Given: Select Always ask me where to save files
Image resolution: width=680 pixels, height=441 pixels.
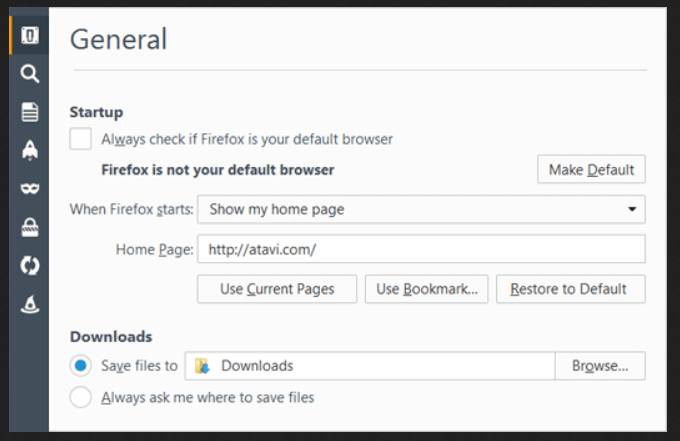Looking at the screenshot, I should [x=81, y=397].
